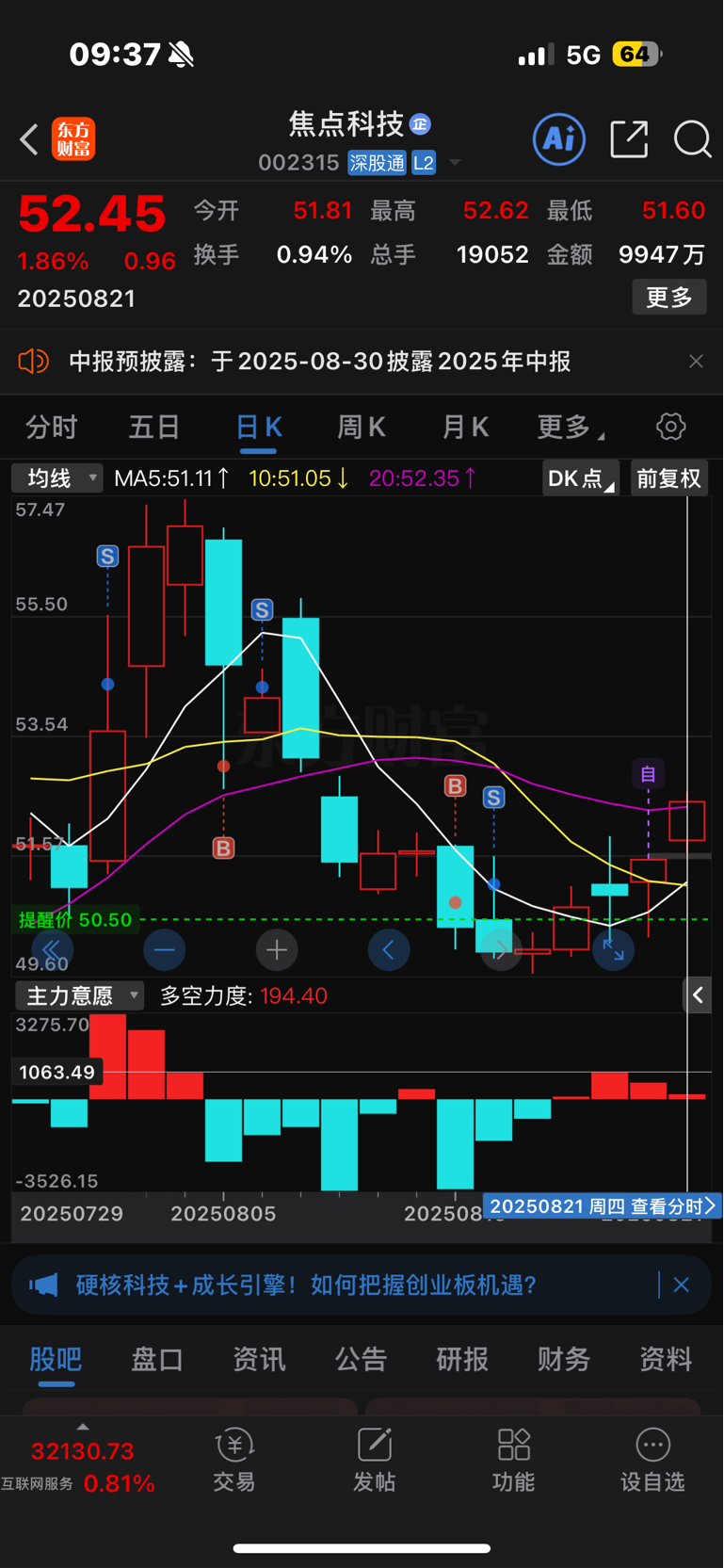Tap the 32130.73 index ticker

83,1451
